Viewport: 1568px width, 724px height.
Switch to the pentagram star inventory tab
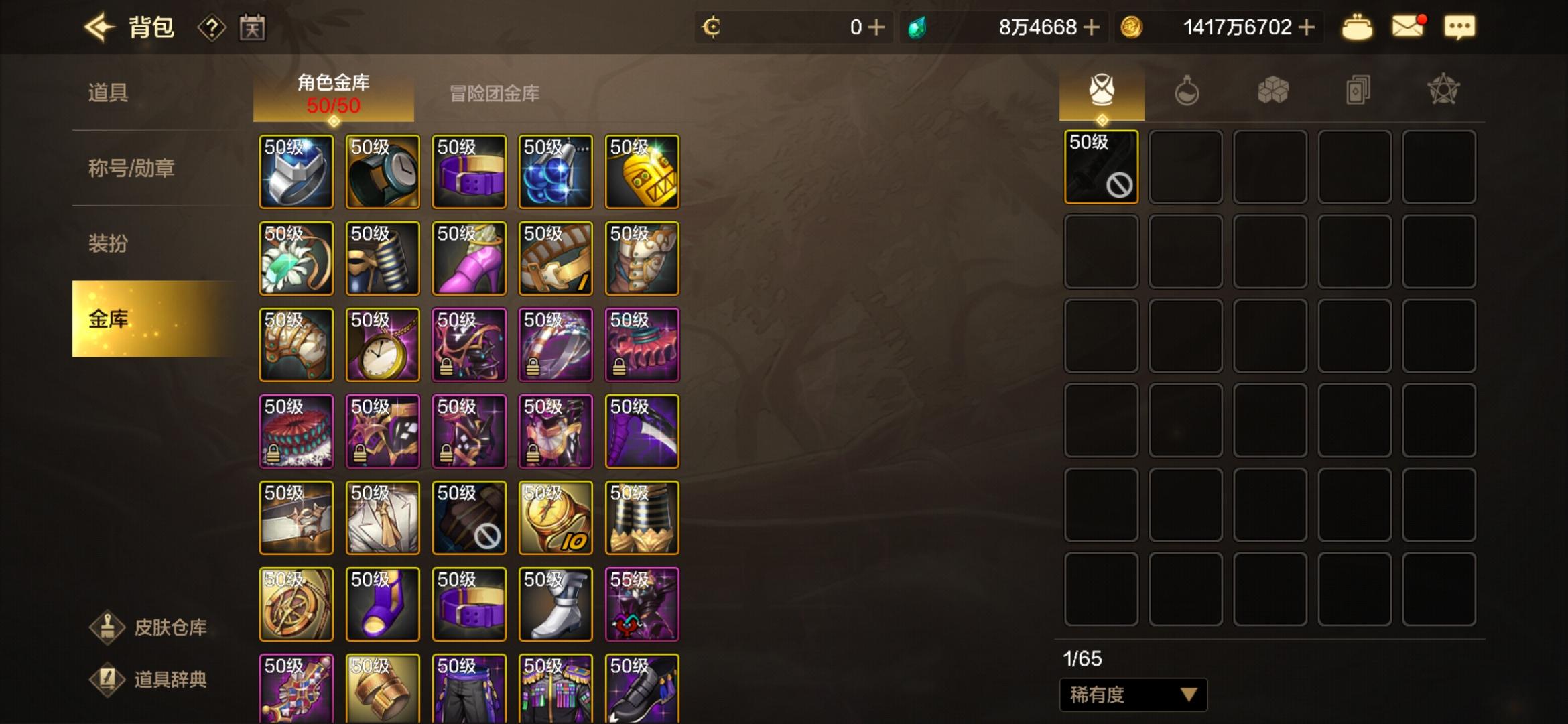pos(1443,90)
